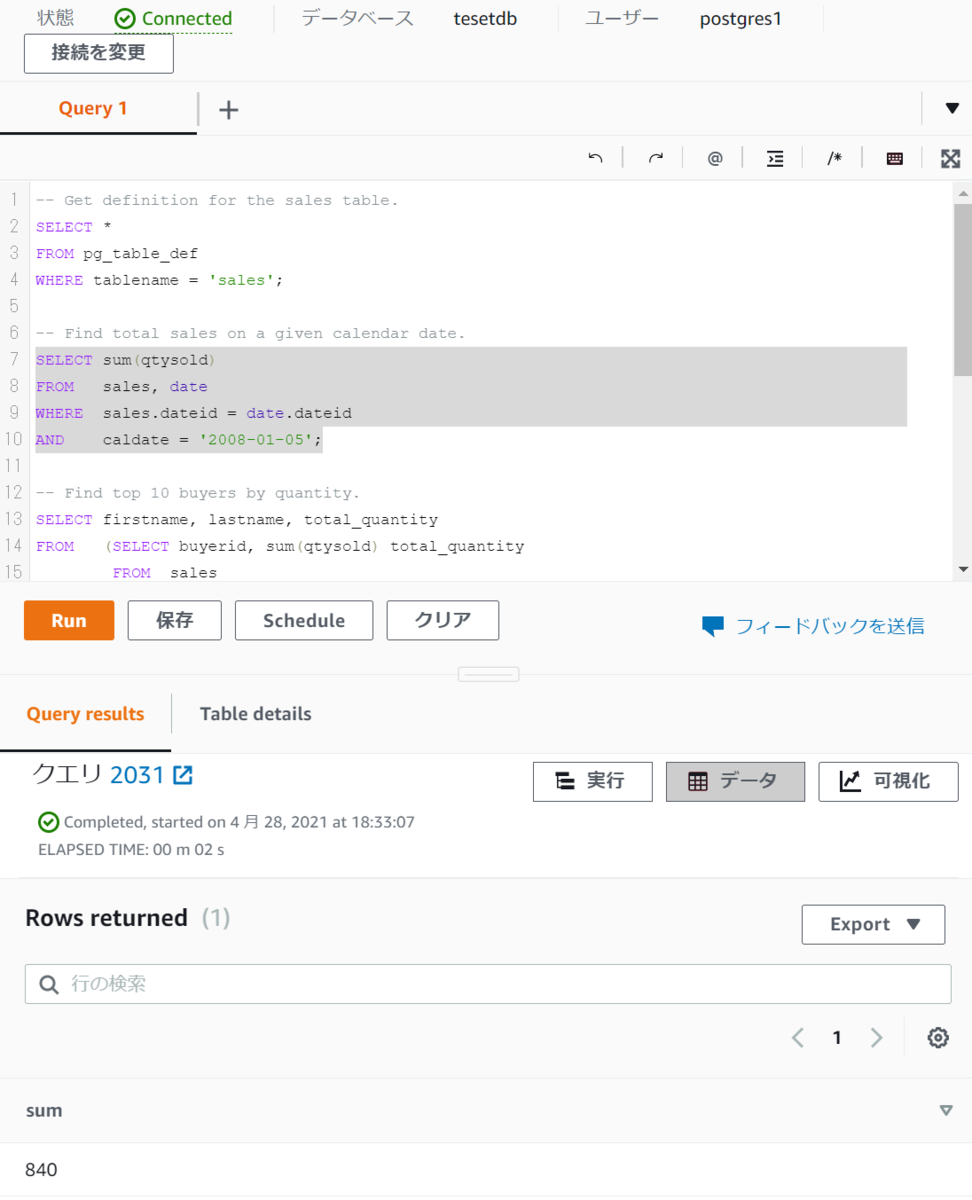
Task: Click the 接続を変更 button
Action: pos(99,54)
